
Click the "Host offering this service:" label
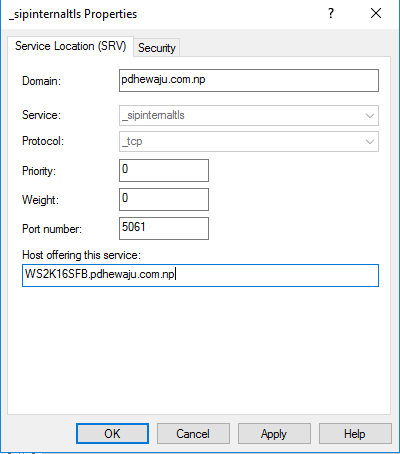82,255
